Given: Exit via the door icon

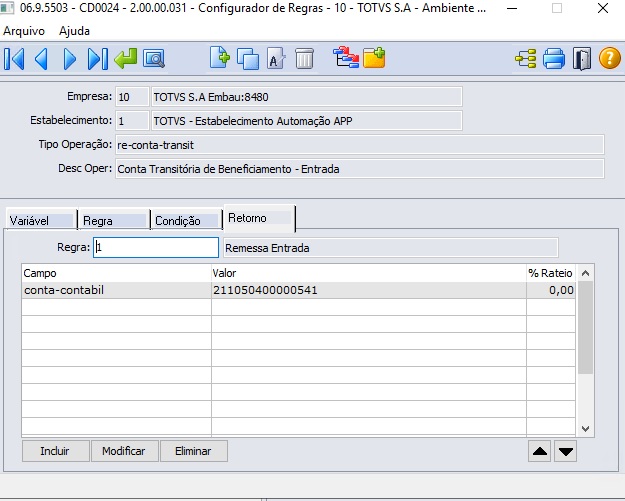Looking at the screenshot, I should 582,59.
